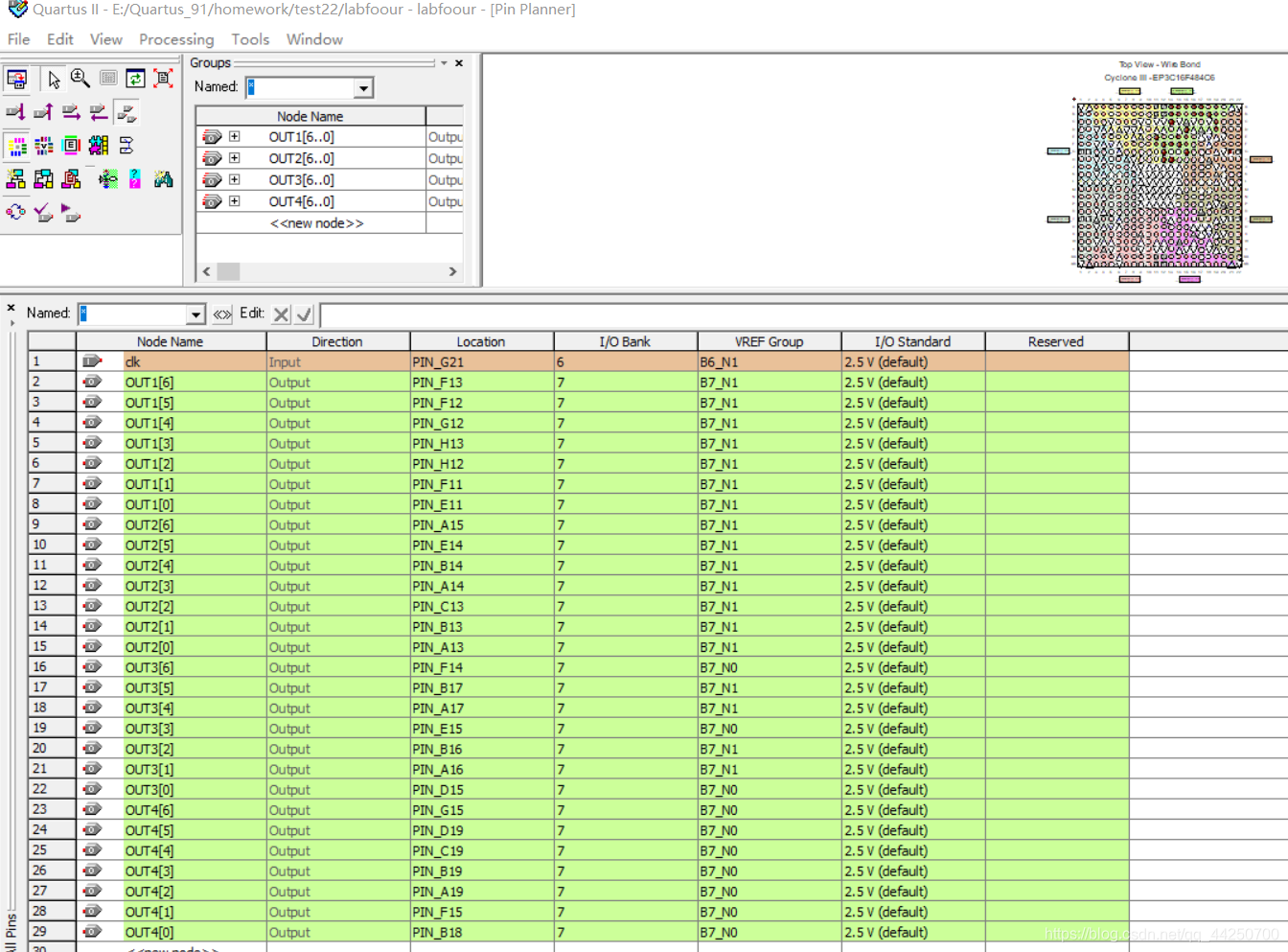This screenshot has width=1288, height=952.
Task: Confirm the edit with the checkmark button
Action: [304, 314]
